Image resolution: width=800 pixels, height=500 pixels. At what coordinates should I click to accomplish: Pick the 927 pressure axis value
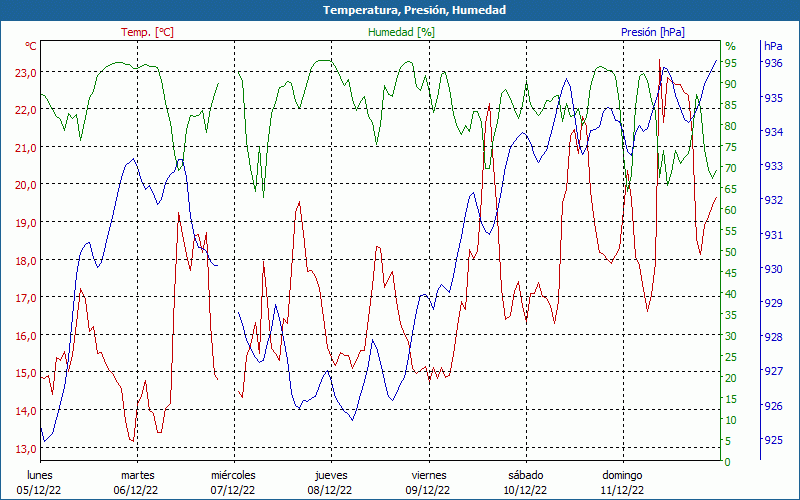(772, 371)
